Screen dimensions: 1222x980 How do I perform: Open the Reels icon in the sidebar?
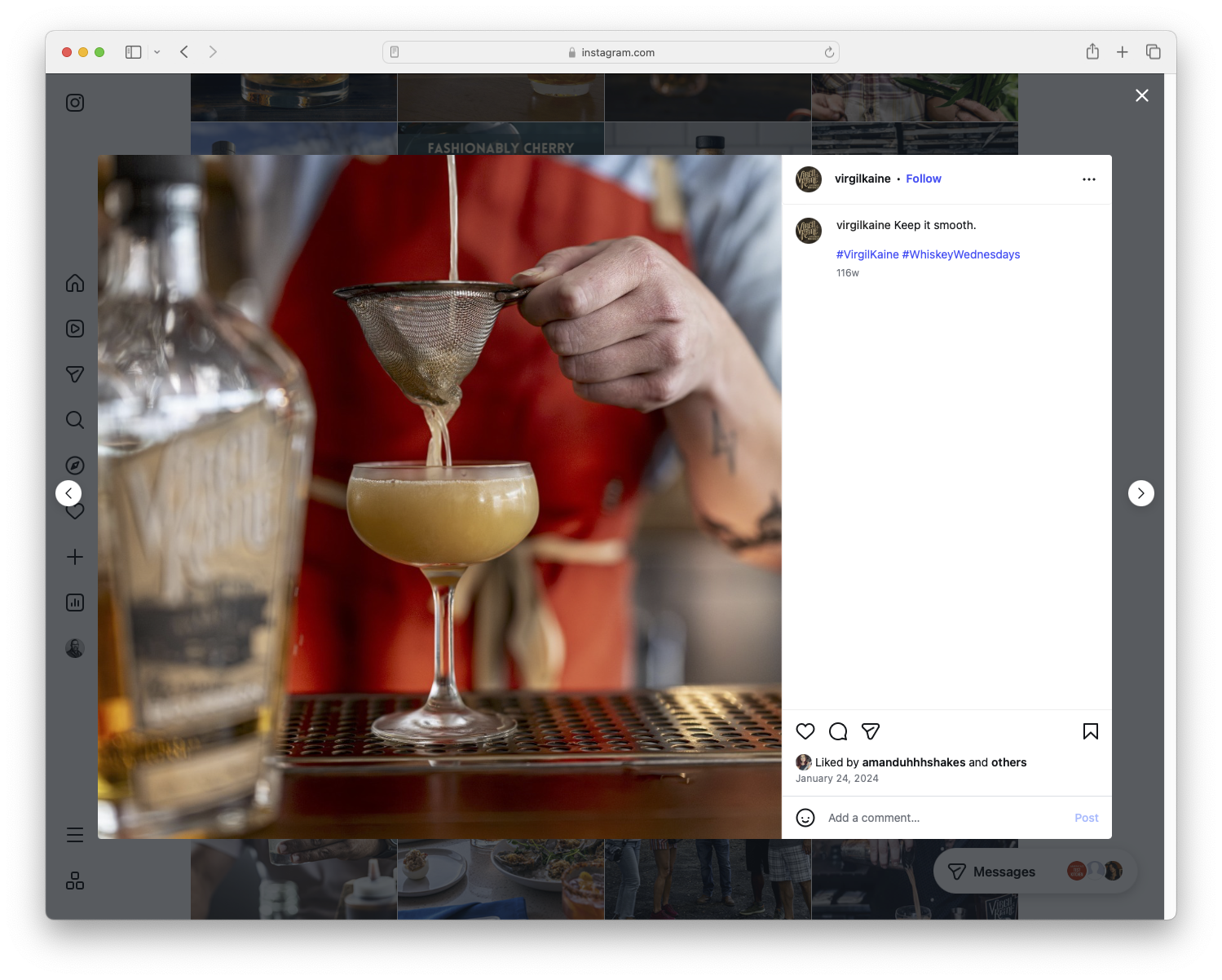pos(74,329)
